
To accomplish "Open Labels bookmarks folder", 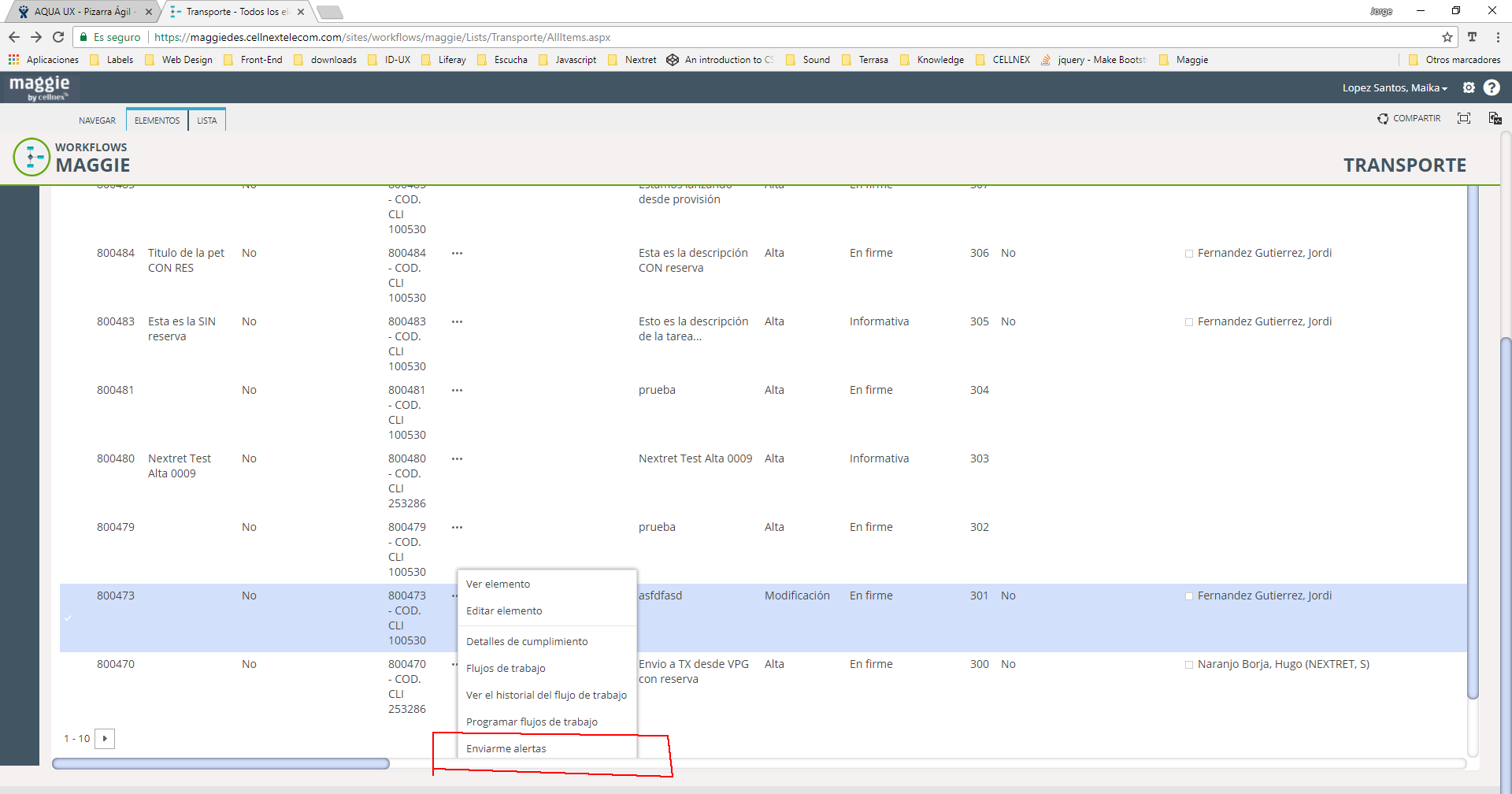I will (112, 60).
